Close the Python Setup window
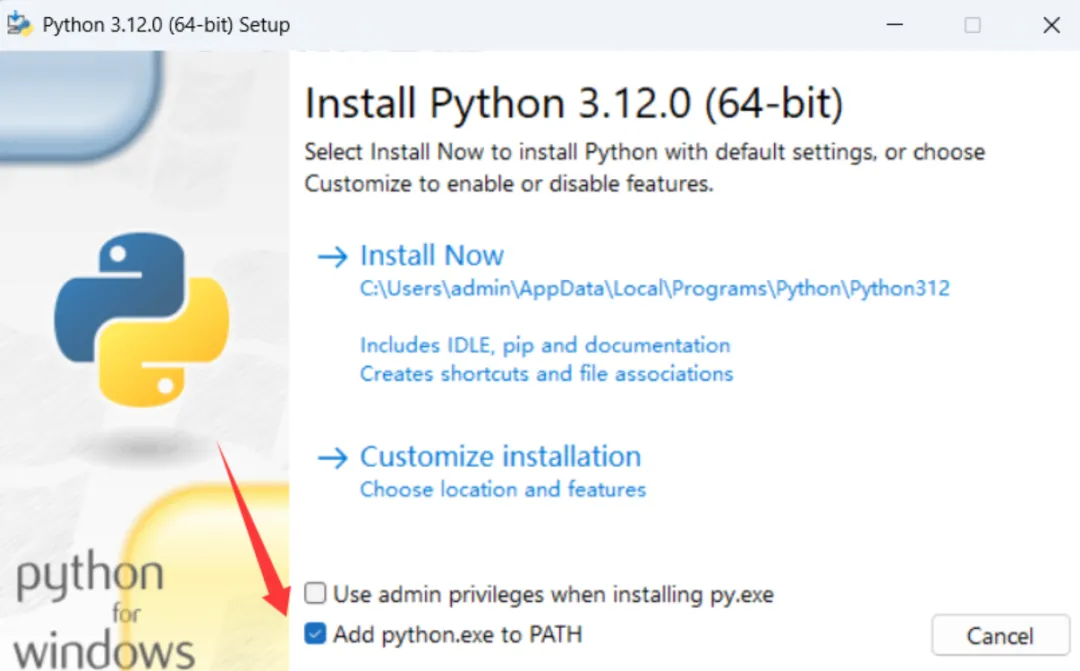 pos(1051,25)
